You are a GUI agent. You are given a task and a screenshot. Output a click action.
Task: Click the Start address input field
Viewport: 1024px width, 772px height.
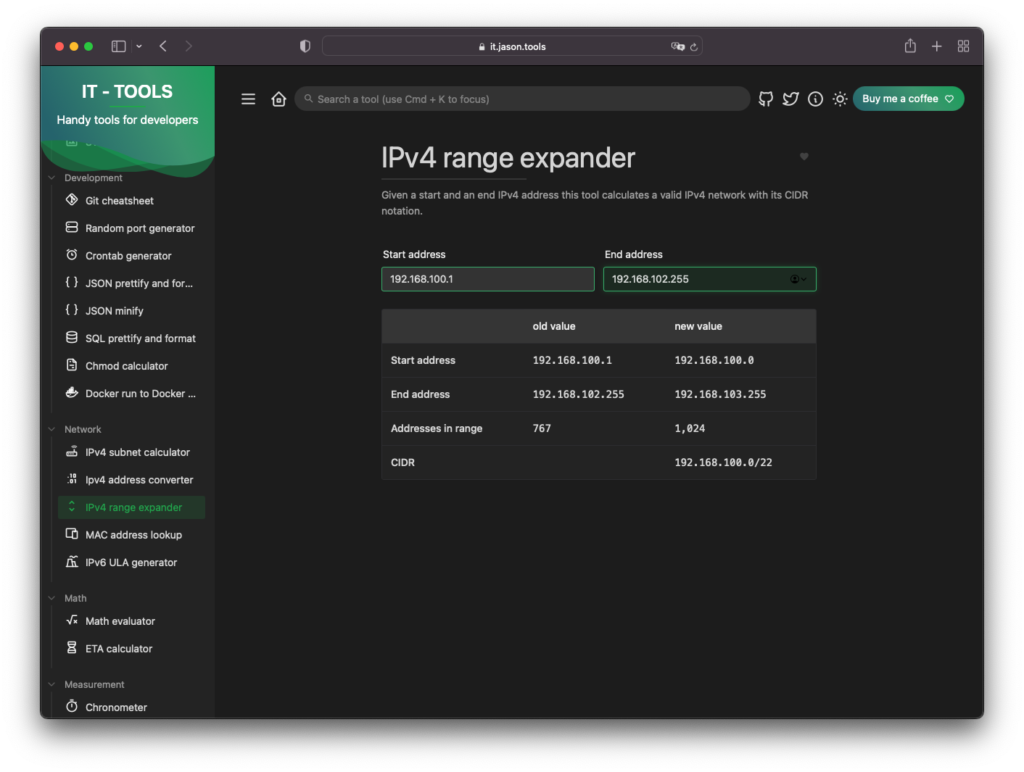(x=488, y=279)
